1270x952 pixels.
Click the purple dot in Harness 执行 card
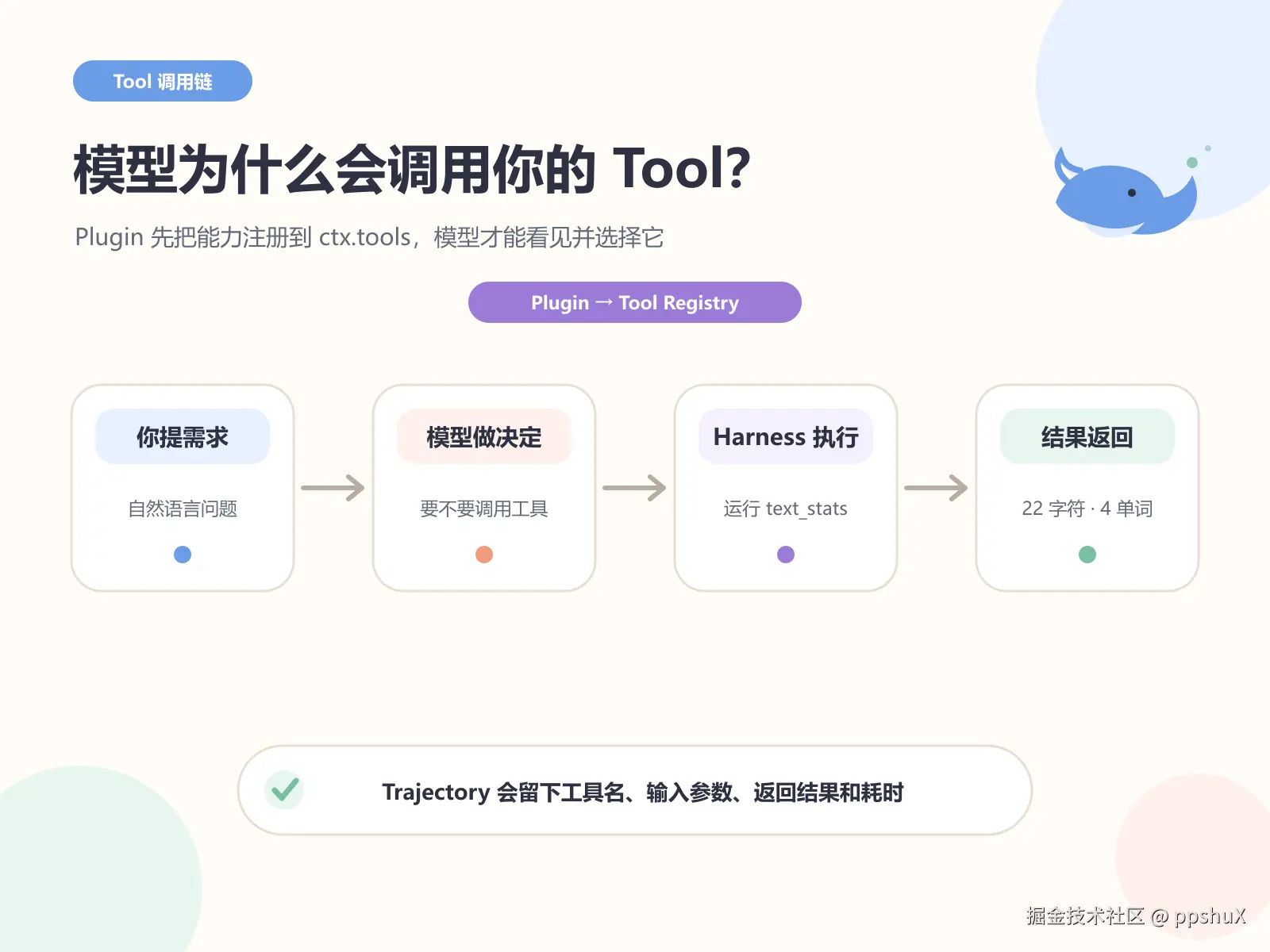786,555
